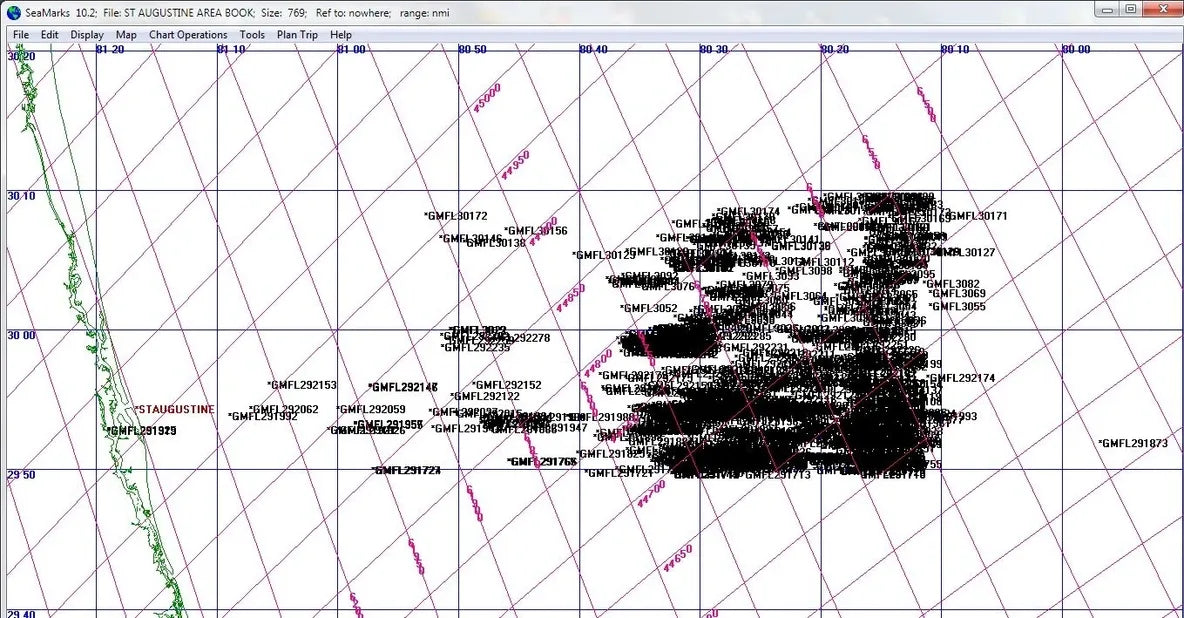Open the Chart Operations menu
Viewport: 1184px width, 618px height.
click(x=188, y=35)
